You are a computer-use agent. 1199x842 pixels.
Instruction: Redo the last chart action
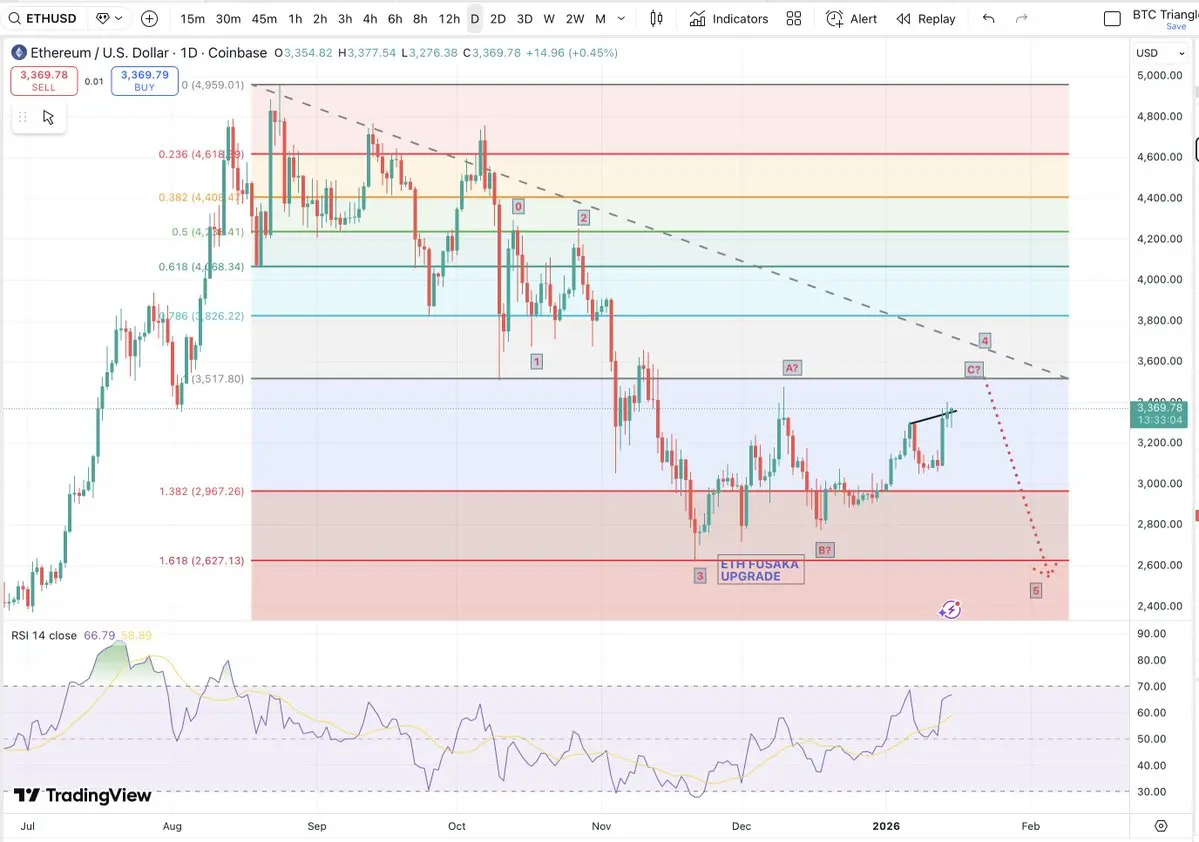coord(1021,18)
